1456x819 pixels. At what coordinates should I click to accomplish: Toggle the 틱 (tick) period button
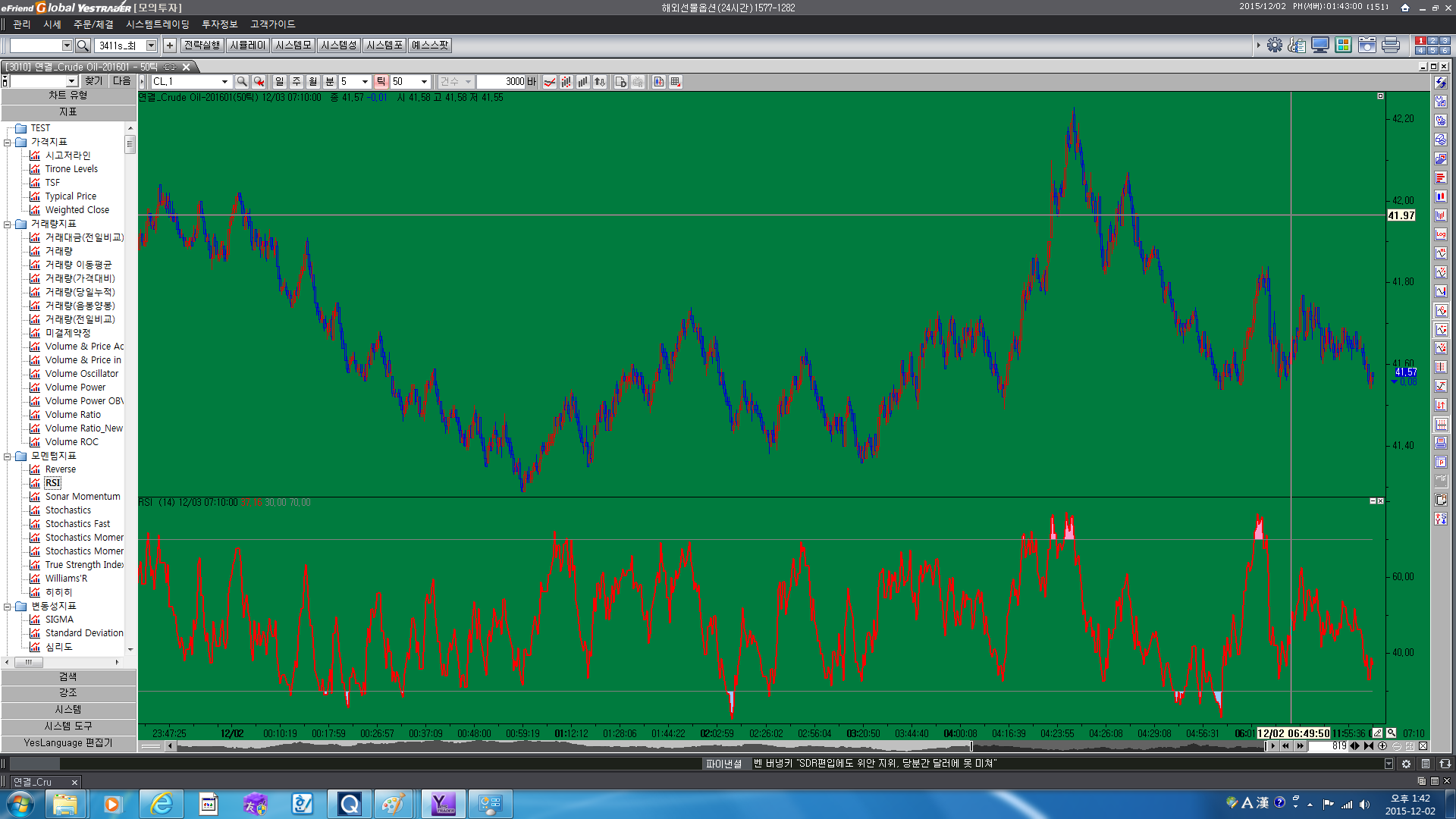point(381,82)
